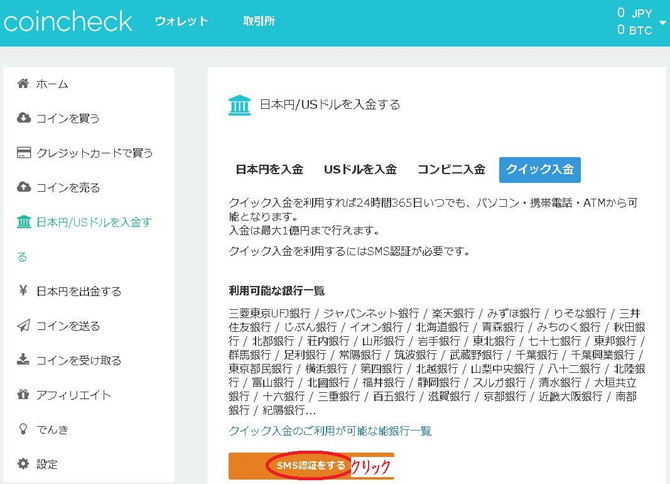Open 設定 in the sidebar
Screen dimensions: 670x484
pos(47,464)
